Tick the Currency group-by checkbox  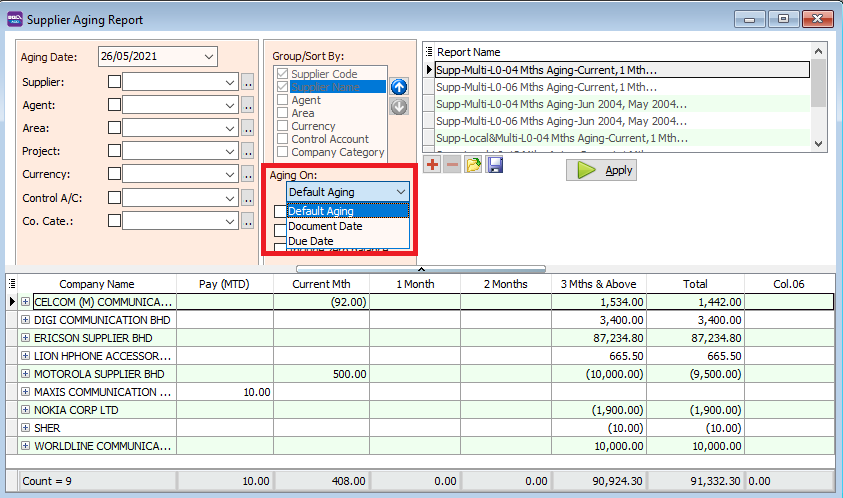[283, 127]
